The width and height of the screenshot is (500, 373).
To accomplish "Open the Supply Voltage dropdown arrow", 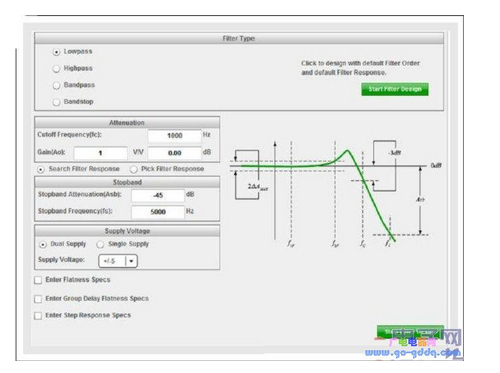I will [x=131, y=261].
